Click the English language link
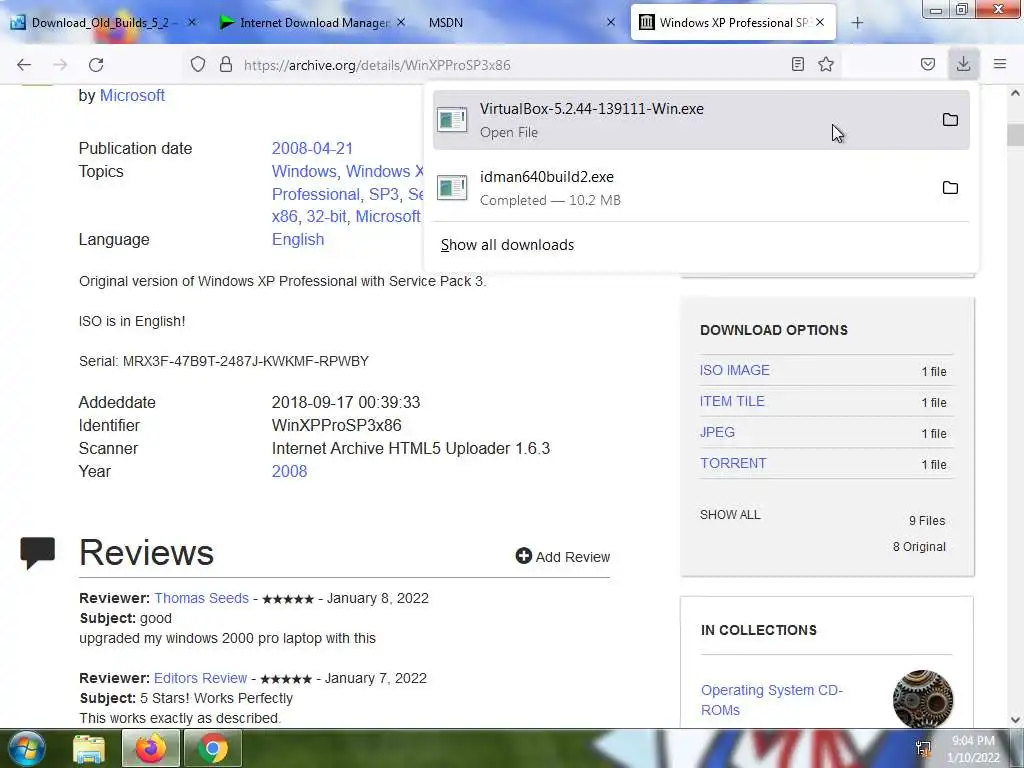Viewport: 1024px width, 768px height. [x=298, y=240]
